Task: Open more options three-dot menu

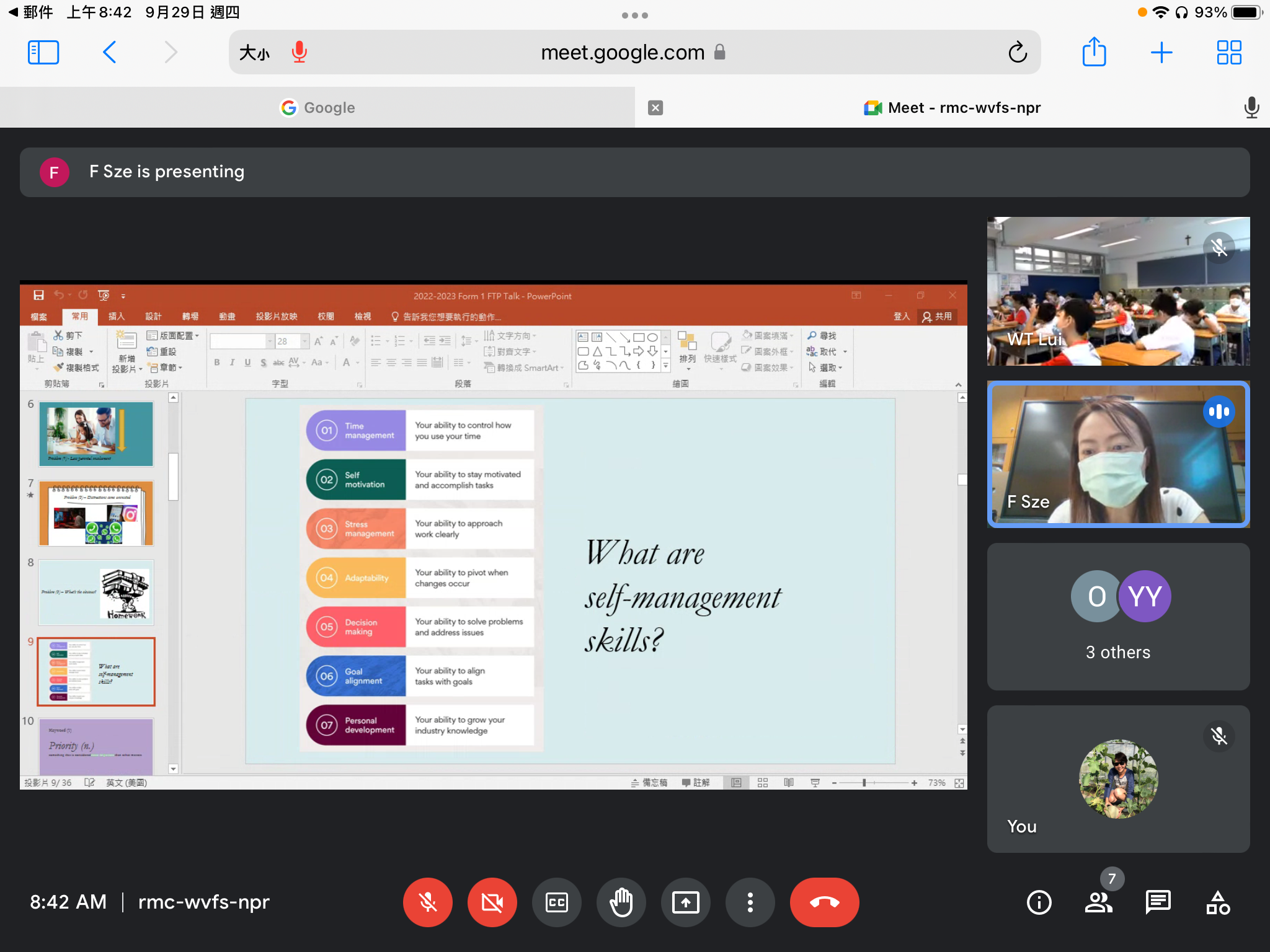Action: 750,902
